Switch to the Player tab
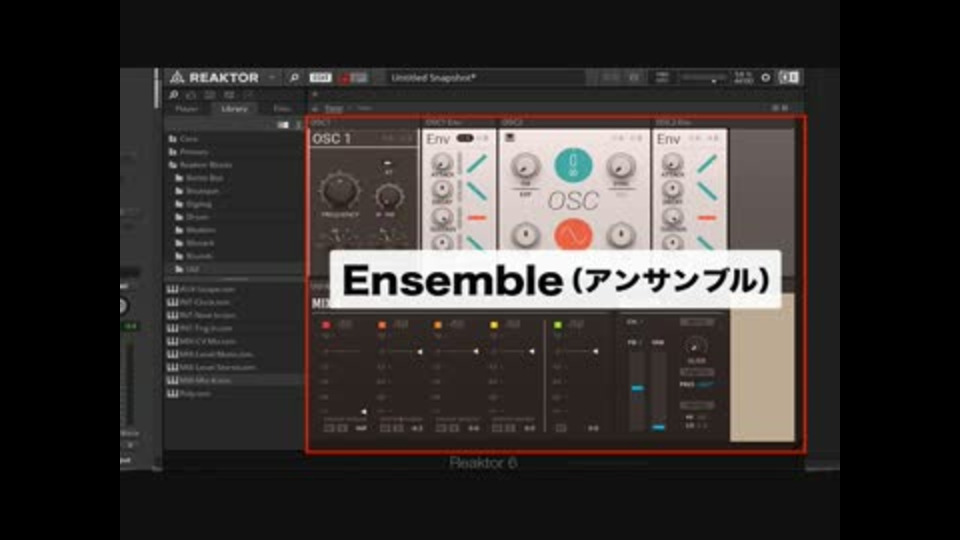The width and height of the screenshot is (960, 540). pyautogui.click(x=187, y=109)
